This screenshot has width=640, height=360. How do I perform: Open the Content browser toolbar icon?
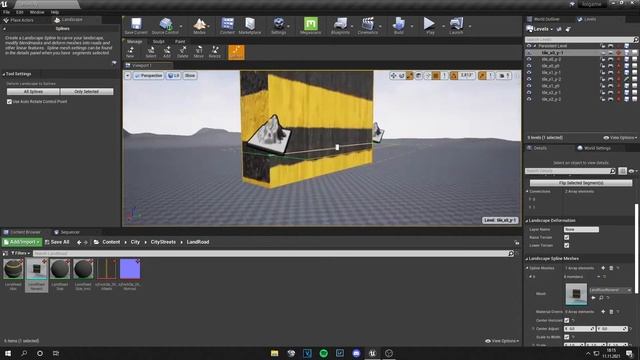(x=227, y=26)
